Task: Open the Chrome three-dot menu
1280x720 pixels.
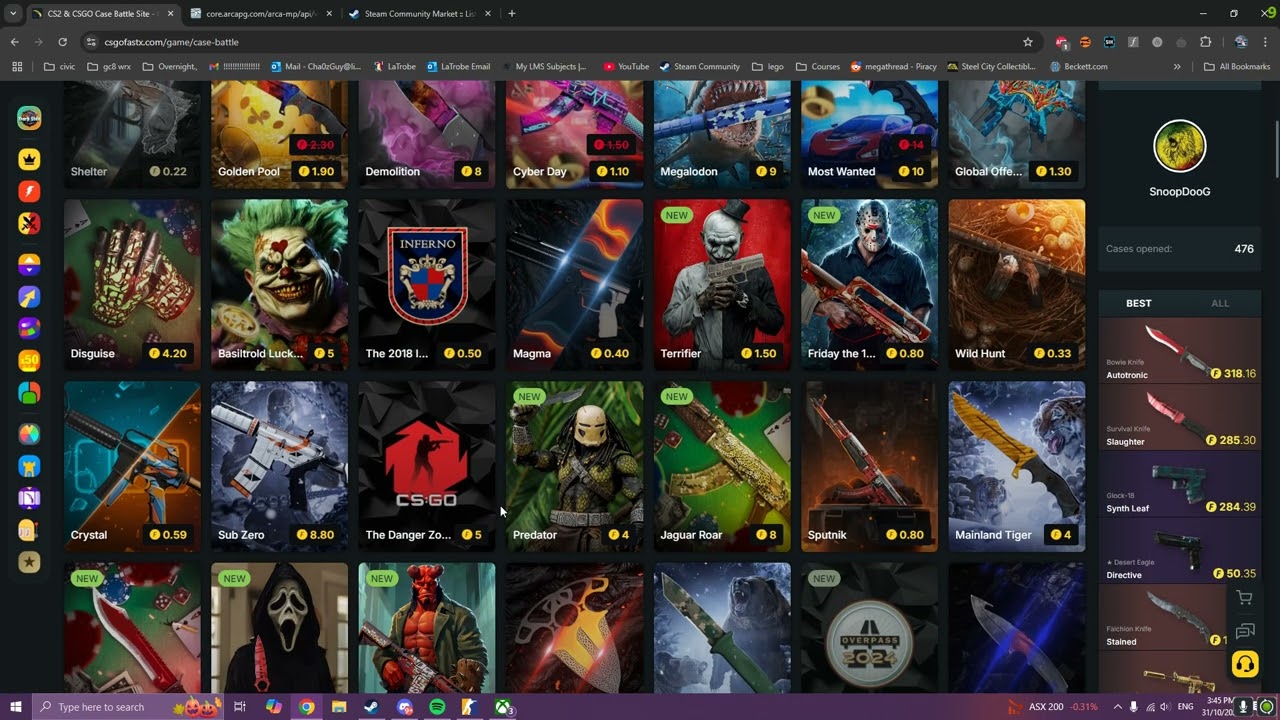Action: pos(1265,42)
